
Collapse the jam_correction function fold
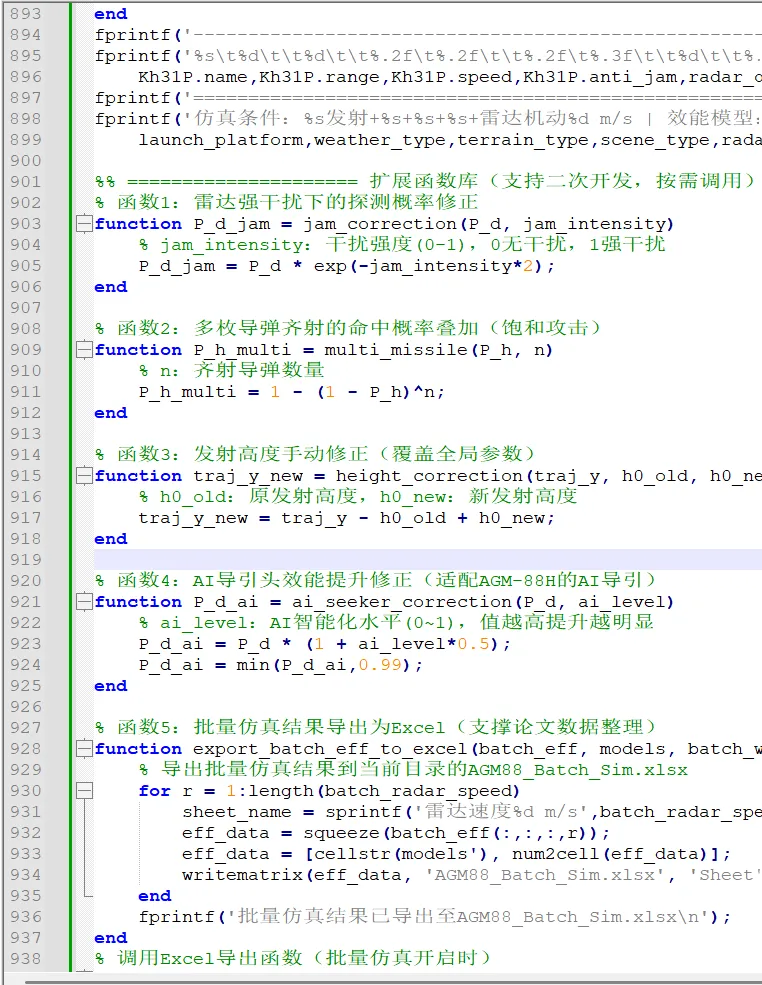click(84, 224)
